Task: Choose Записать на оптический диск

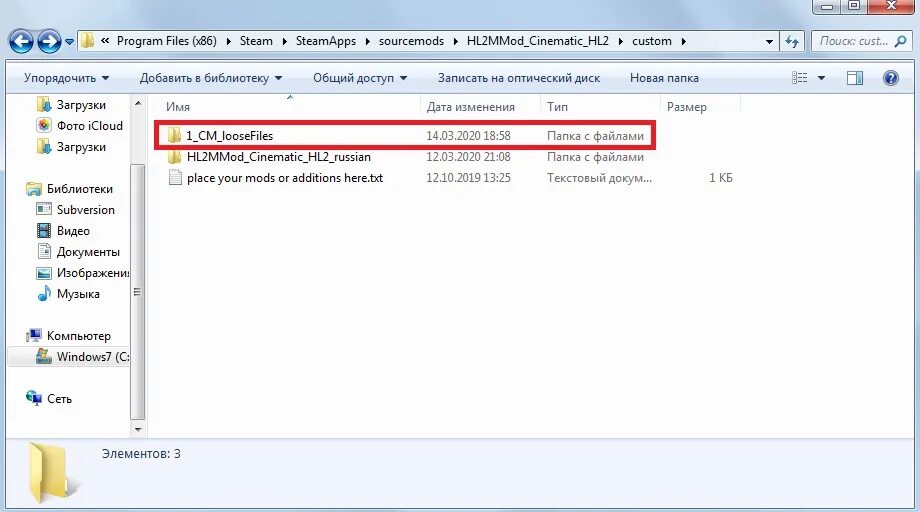Action: 519,78
